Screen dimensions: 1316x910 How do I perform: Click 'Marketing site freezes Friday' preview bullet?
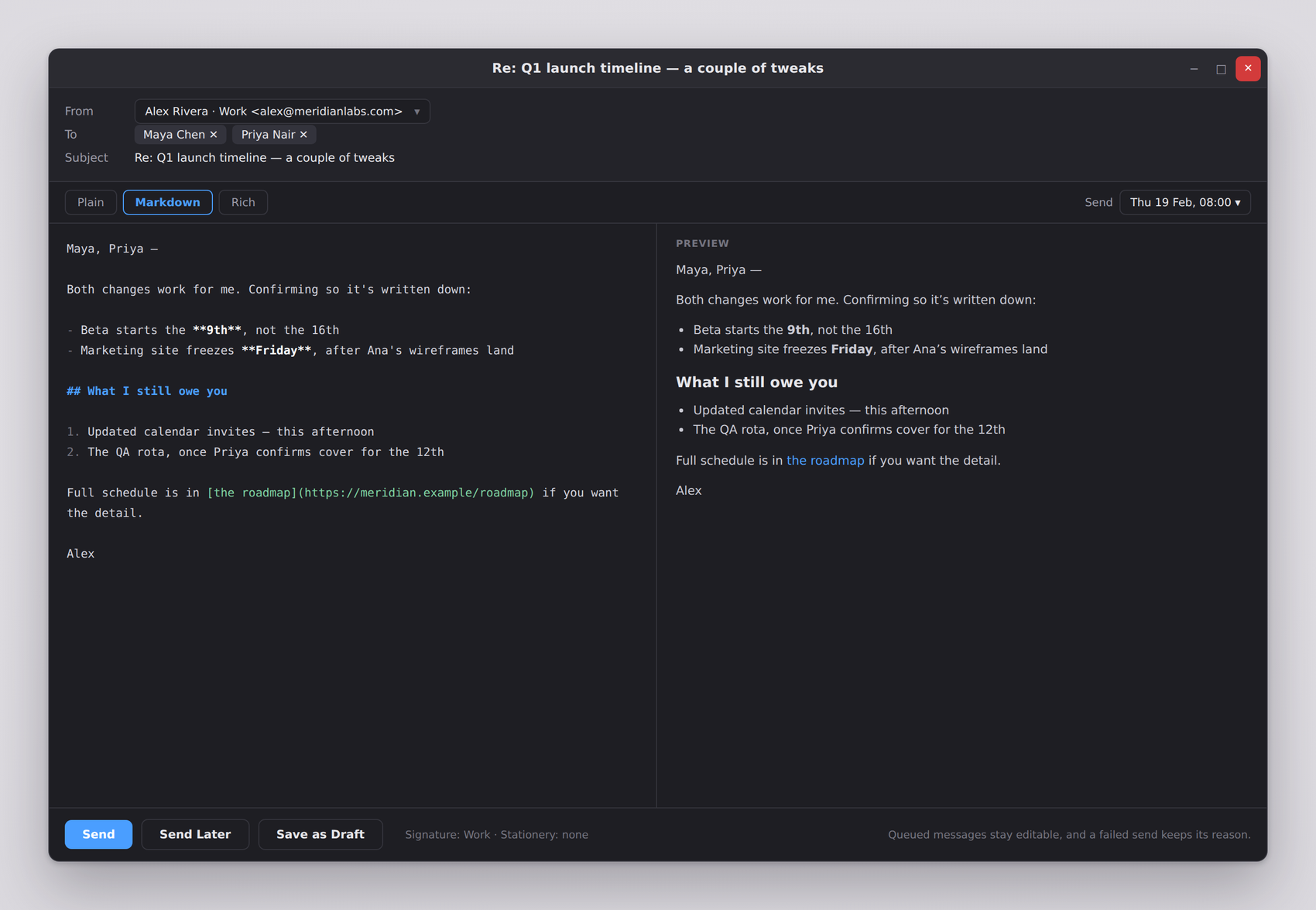point(870,349)
